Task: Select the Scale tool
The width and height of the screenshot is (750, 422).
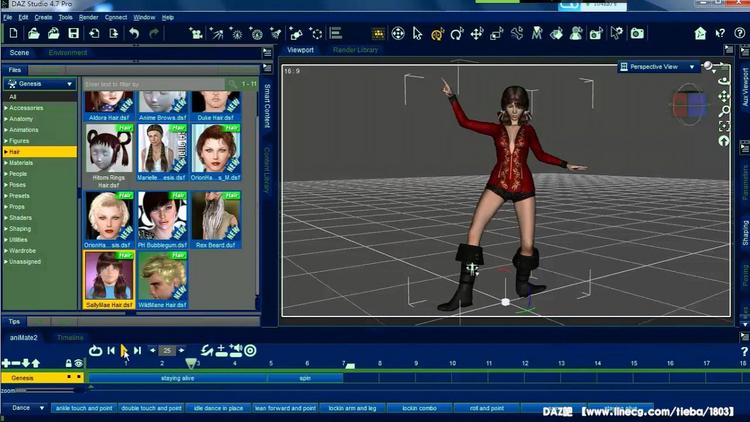Action: click(496, 33)
